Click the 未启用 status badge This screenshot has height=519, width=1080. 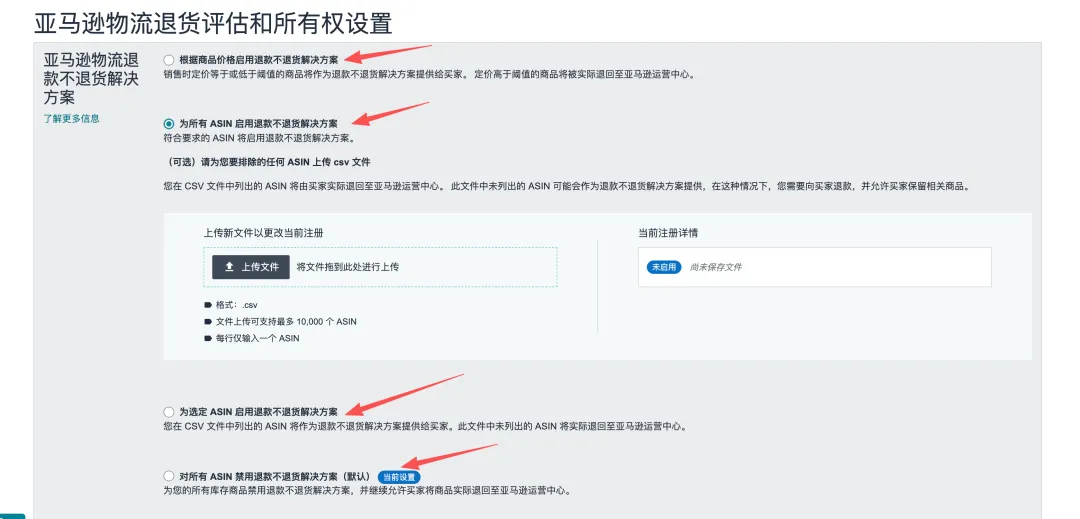(x=663, y=267)
